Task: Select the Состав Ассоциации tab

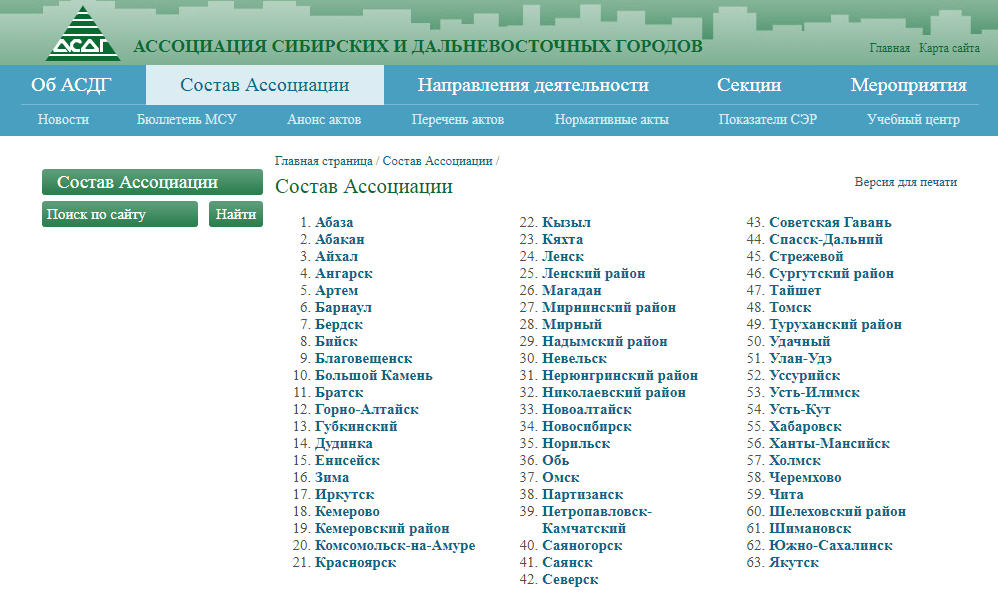Action: click(265, 85)
